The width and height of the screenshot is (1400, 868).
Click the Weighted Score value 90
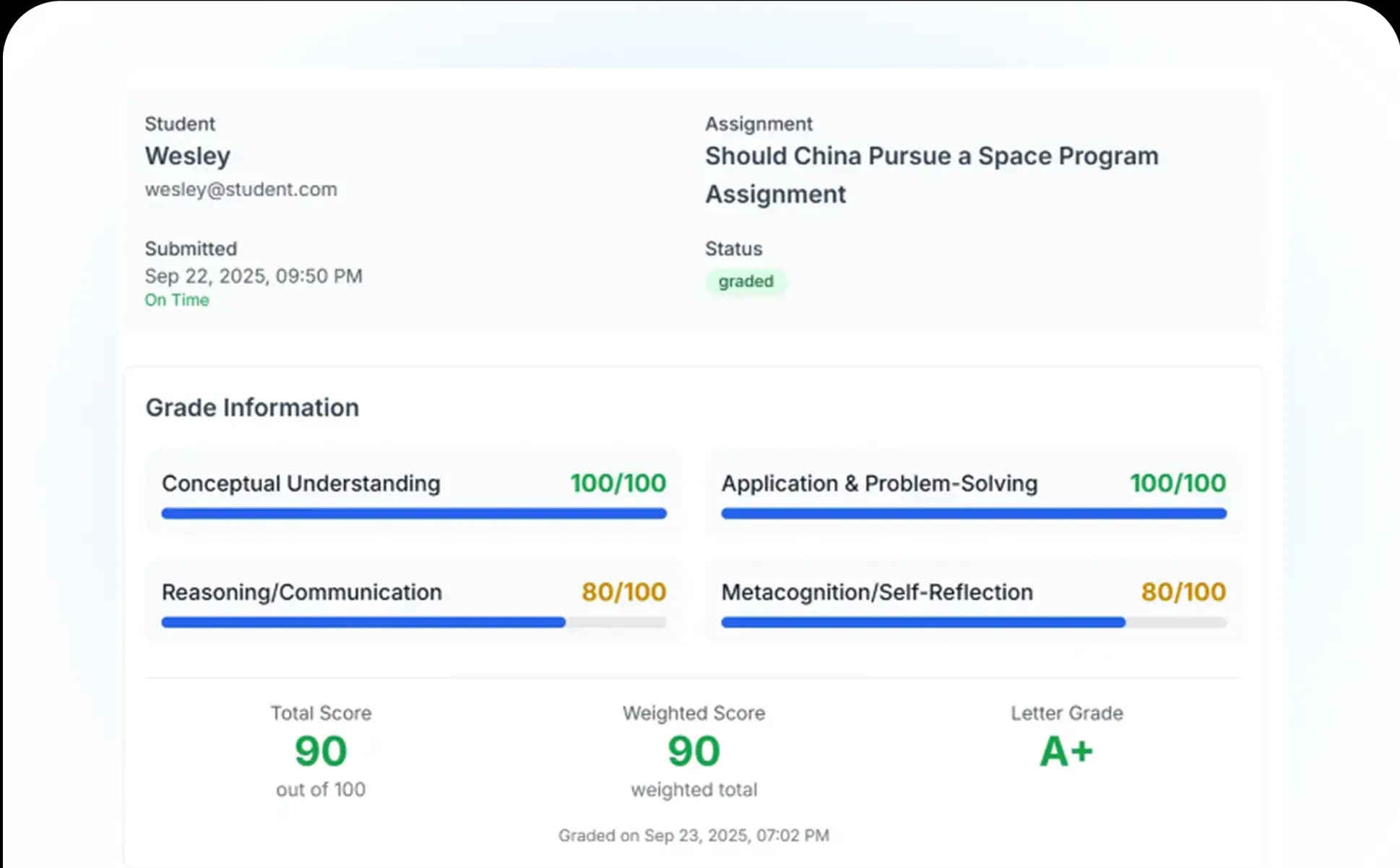[693, 751]
